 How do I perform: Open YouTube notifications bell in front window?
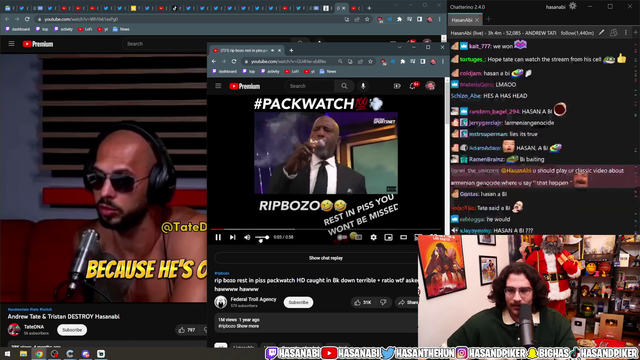click(x=413, y=86)
